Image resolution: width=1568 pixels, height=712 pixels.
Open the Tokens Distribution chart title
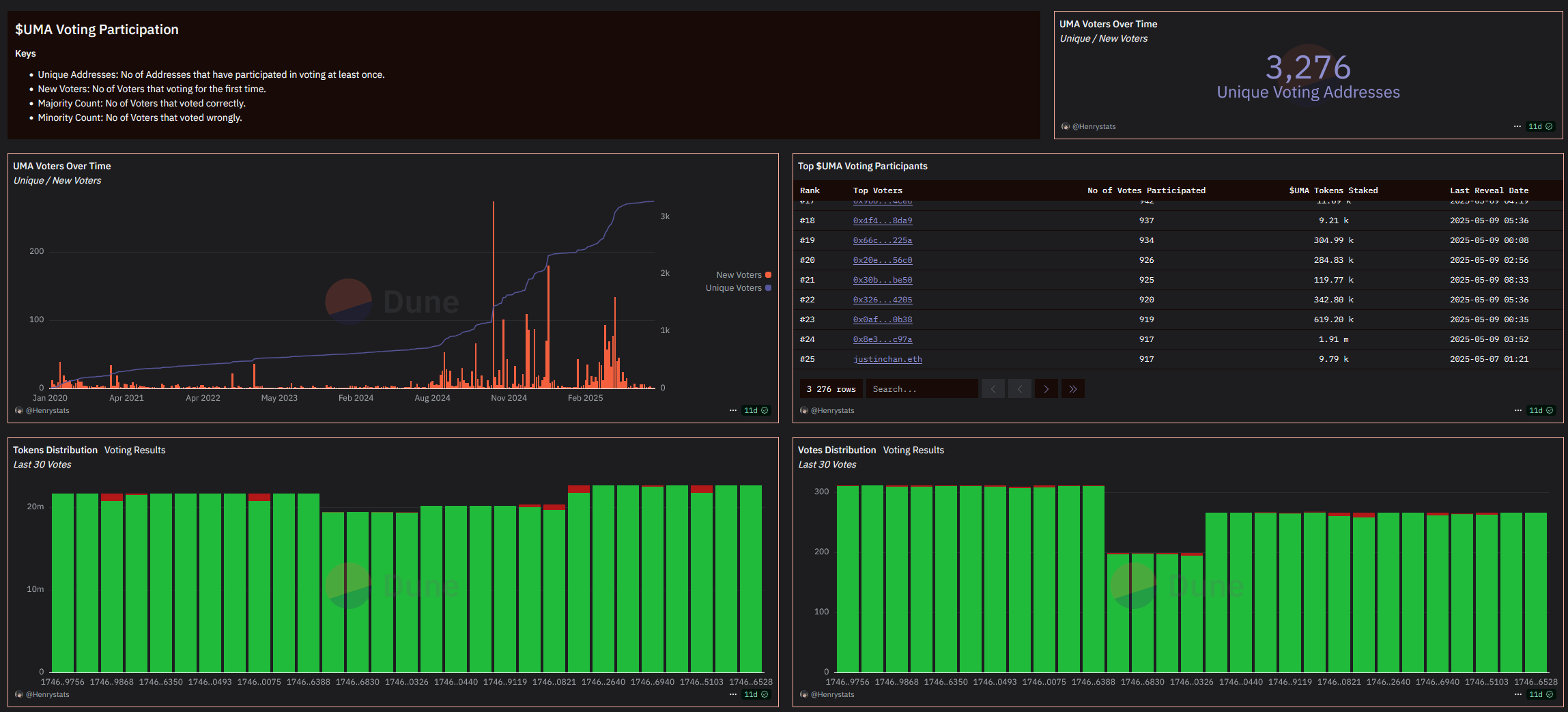pyautogui.click(x=55, y=450)
